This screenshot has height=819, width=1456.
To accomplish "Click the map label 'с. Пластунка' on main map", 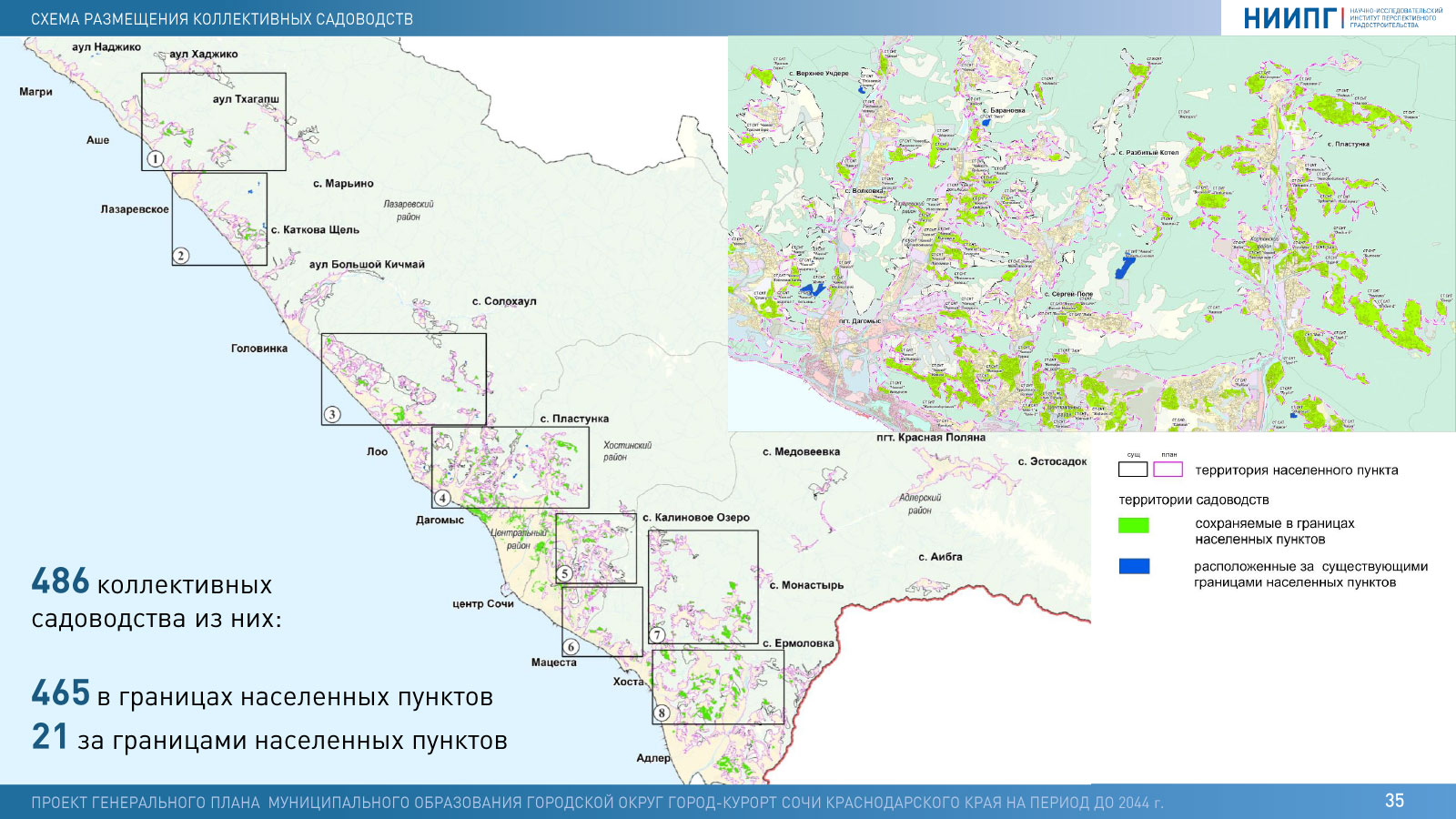I will [x=574, y=420].
